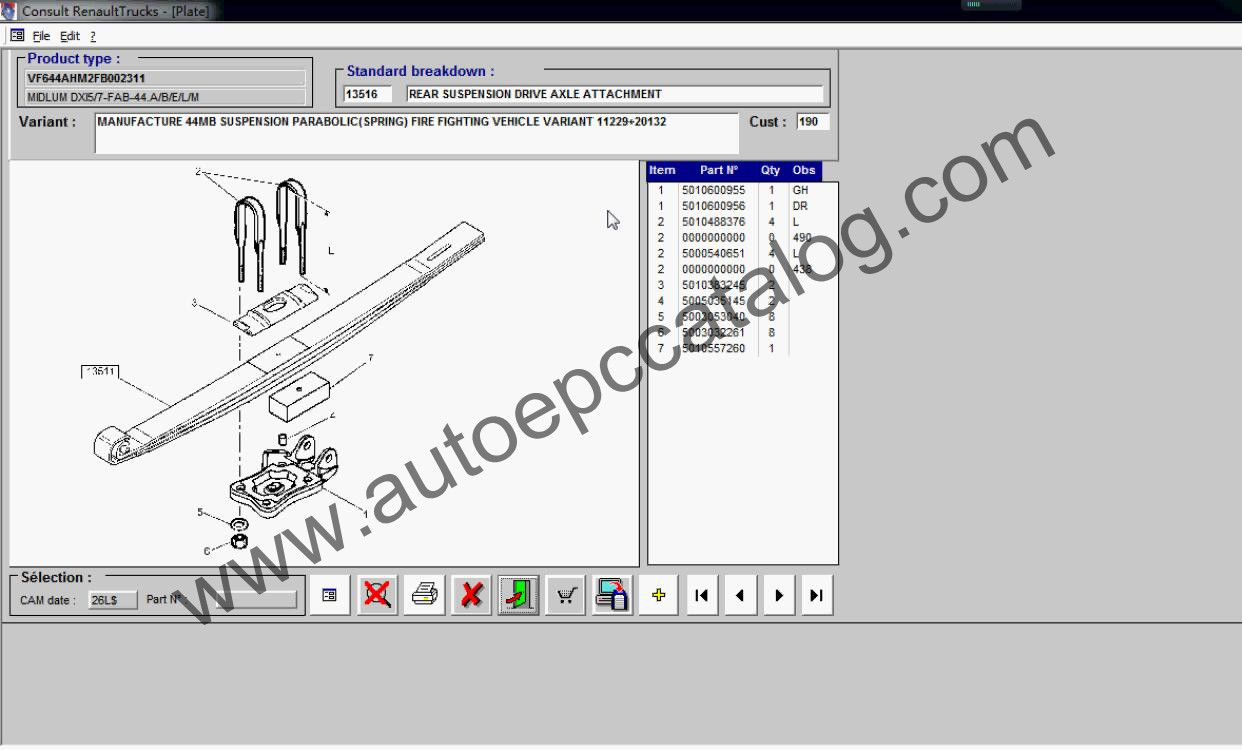Go to previous plate arrow button
Viewport: 1242px width, 750px height.
pyautogui.click(x=740, y=596)
